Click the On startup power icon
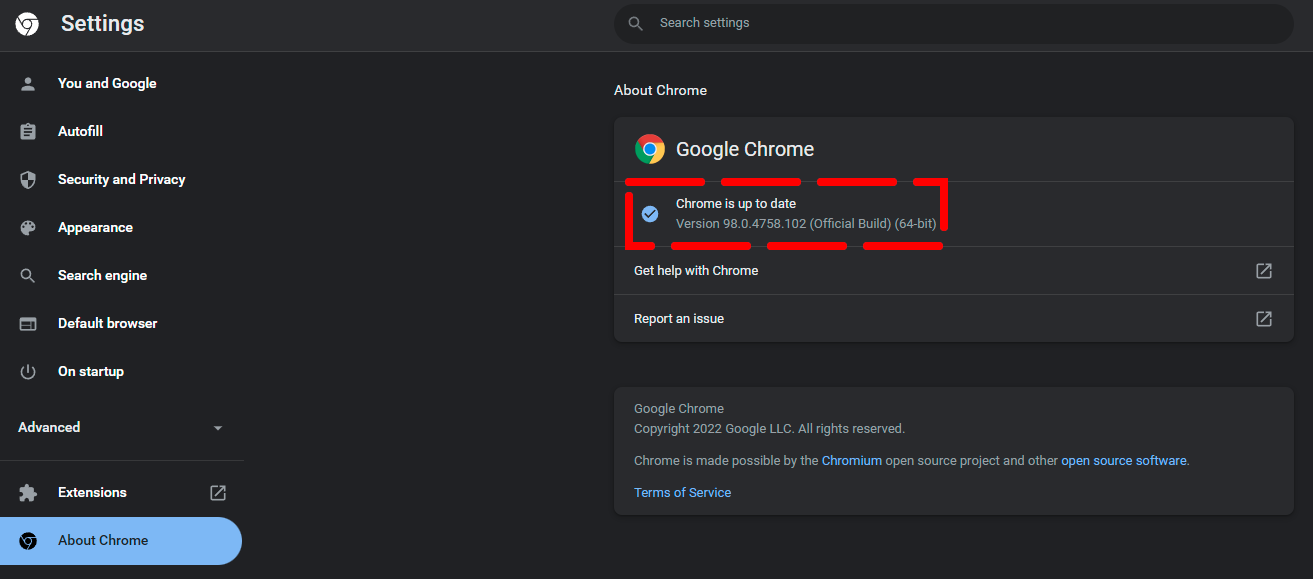Image resolution: width=1313 pixels, height=579 pixels. coord(28,372)
